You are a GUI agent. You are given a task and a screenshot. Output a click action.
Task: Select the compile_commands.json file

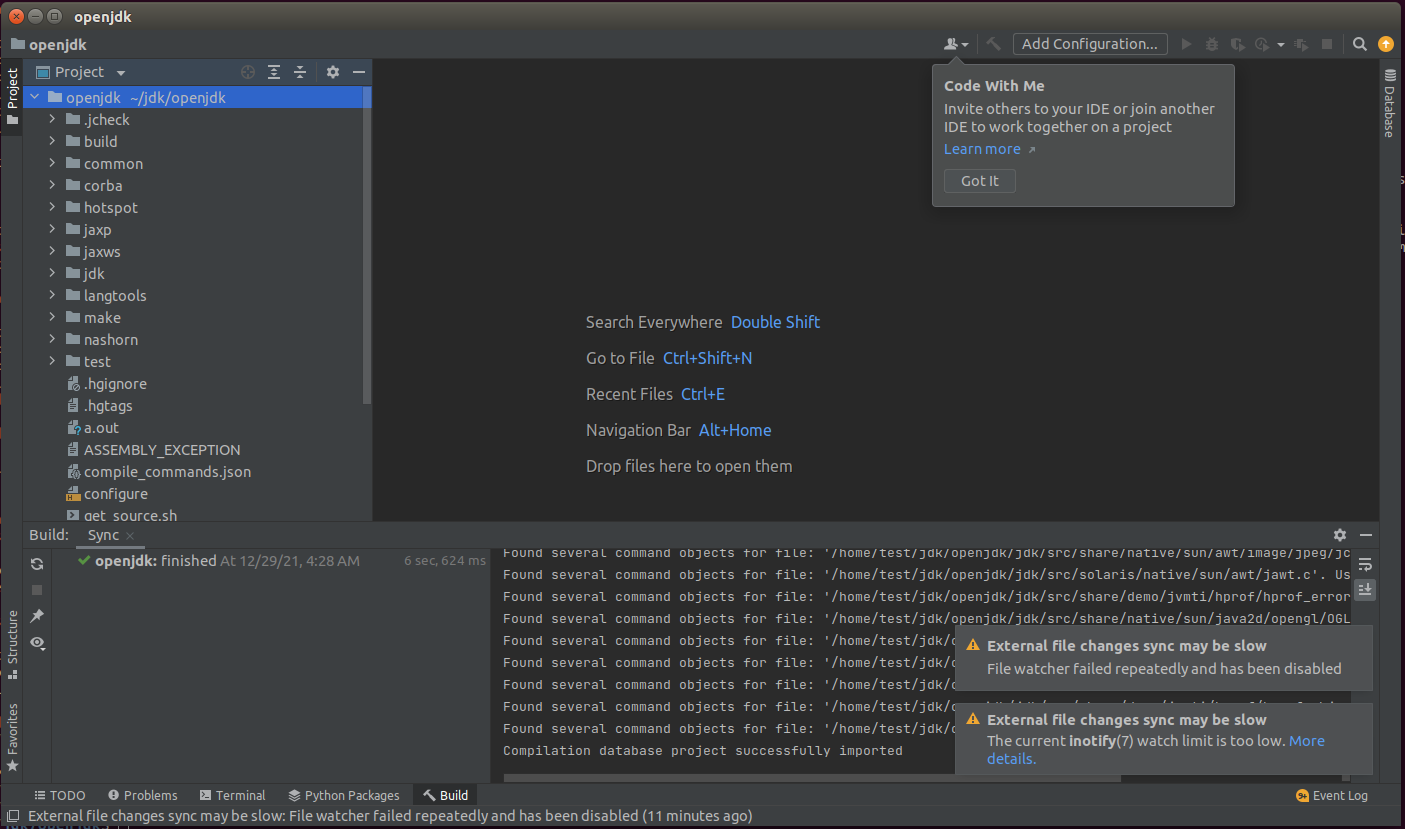coord(167,472)
